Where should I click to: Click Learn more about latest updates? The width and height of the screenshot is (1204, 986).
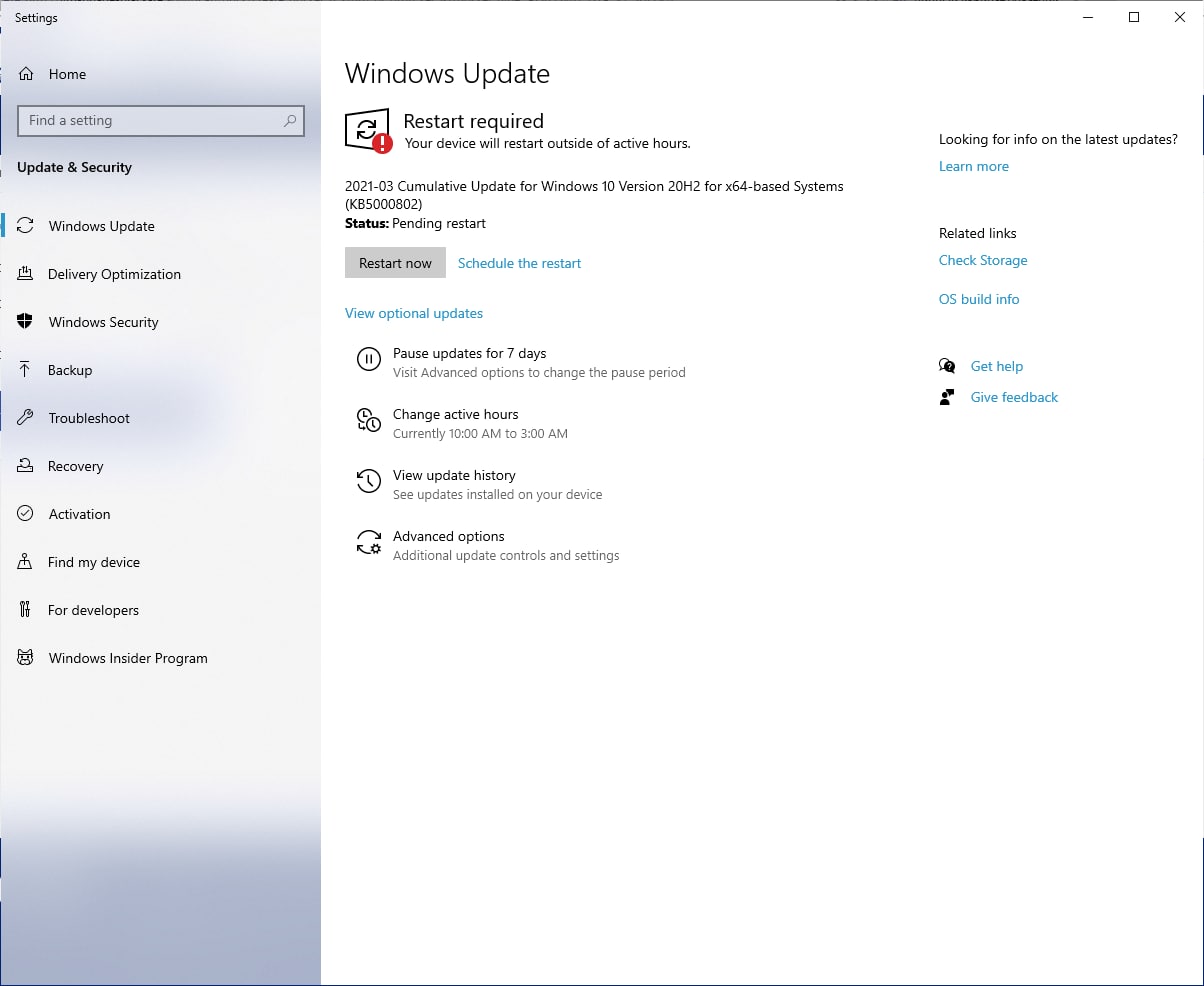[974, 166]
